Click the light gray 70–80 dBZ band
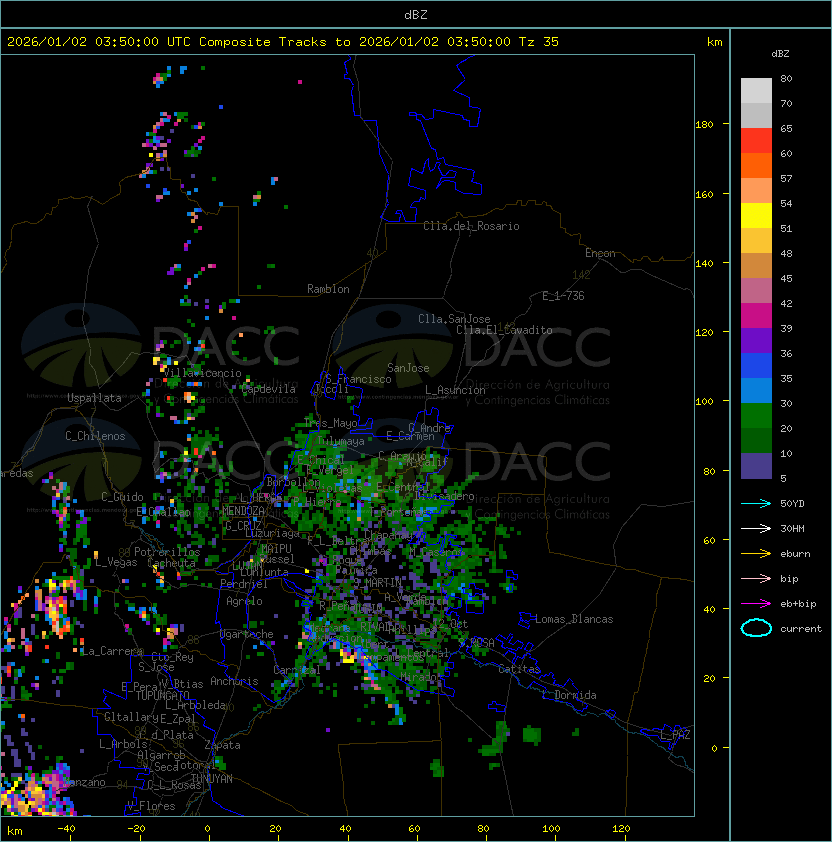This screenshot has width=832, height=842. tap(756, 91)
